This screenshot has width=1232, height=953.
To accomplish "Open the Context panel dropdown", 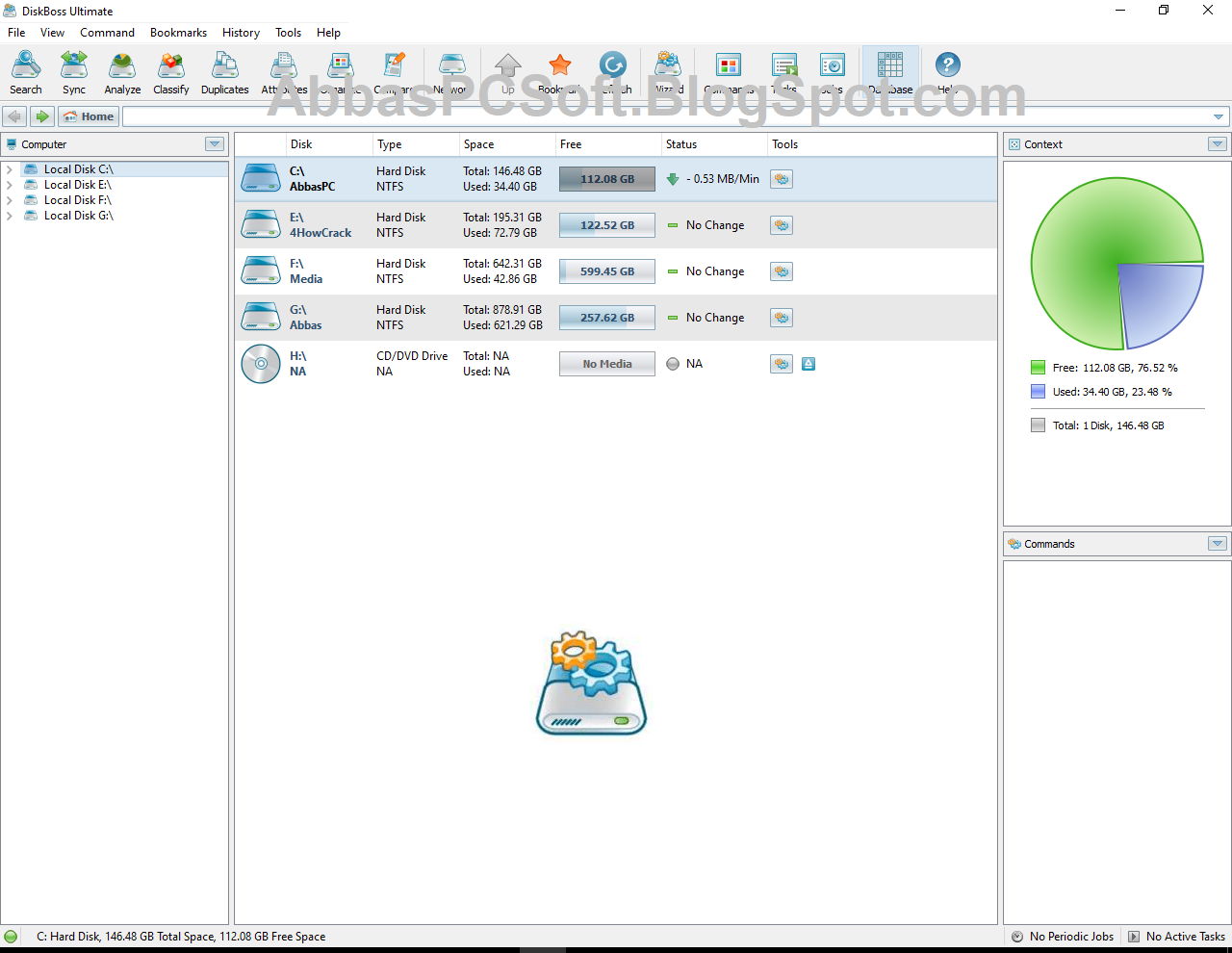I will (x=1218, y=144).
